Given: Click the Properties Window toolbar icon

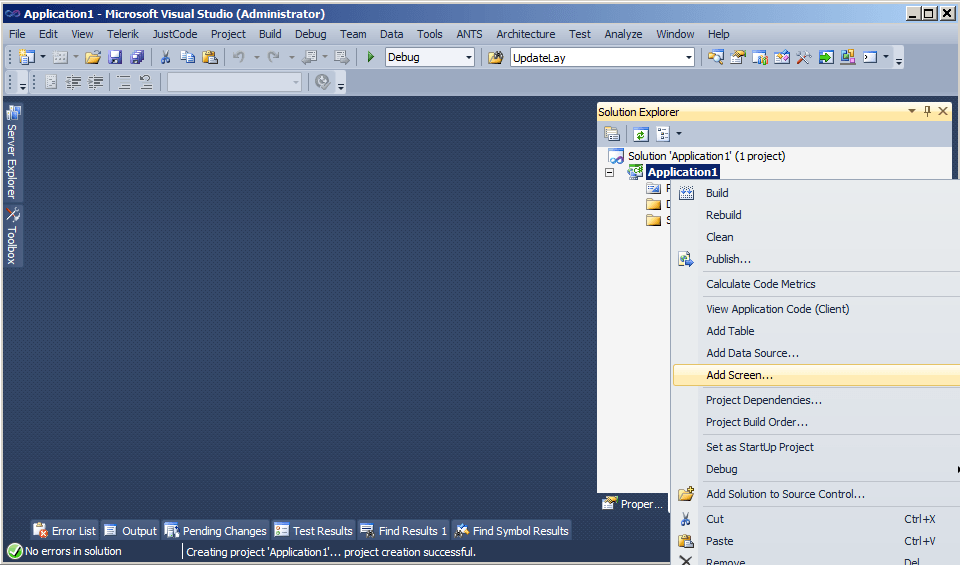Looking at the screenshot, I should 738,58.
